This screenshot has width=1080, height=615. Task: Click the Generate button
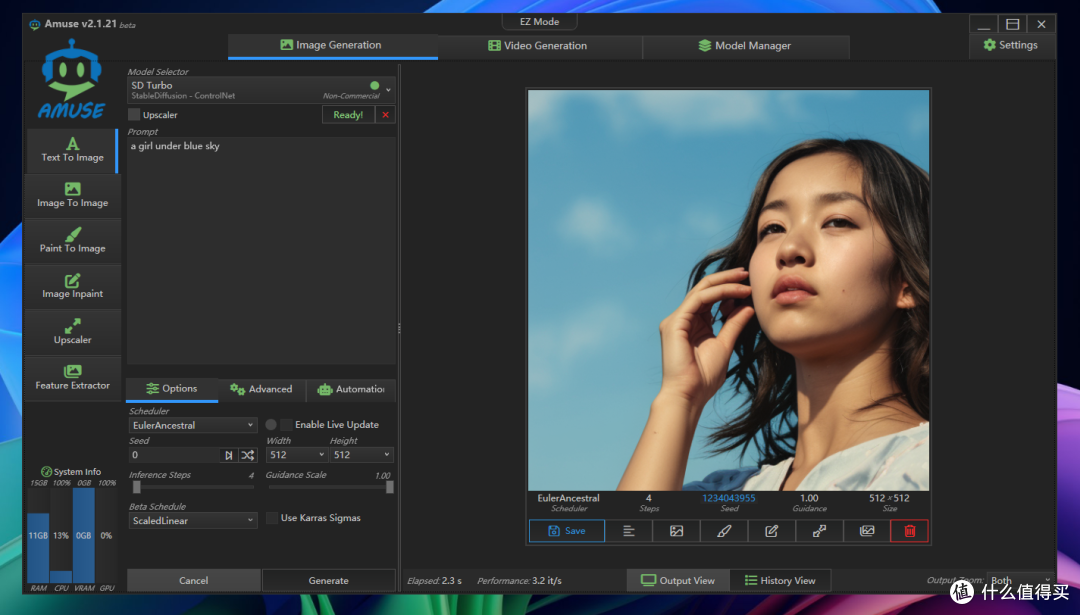pos(329,581)
